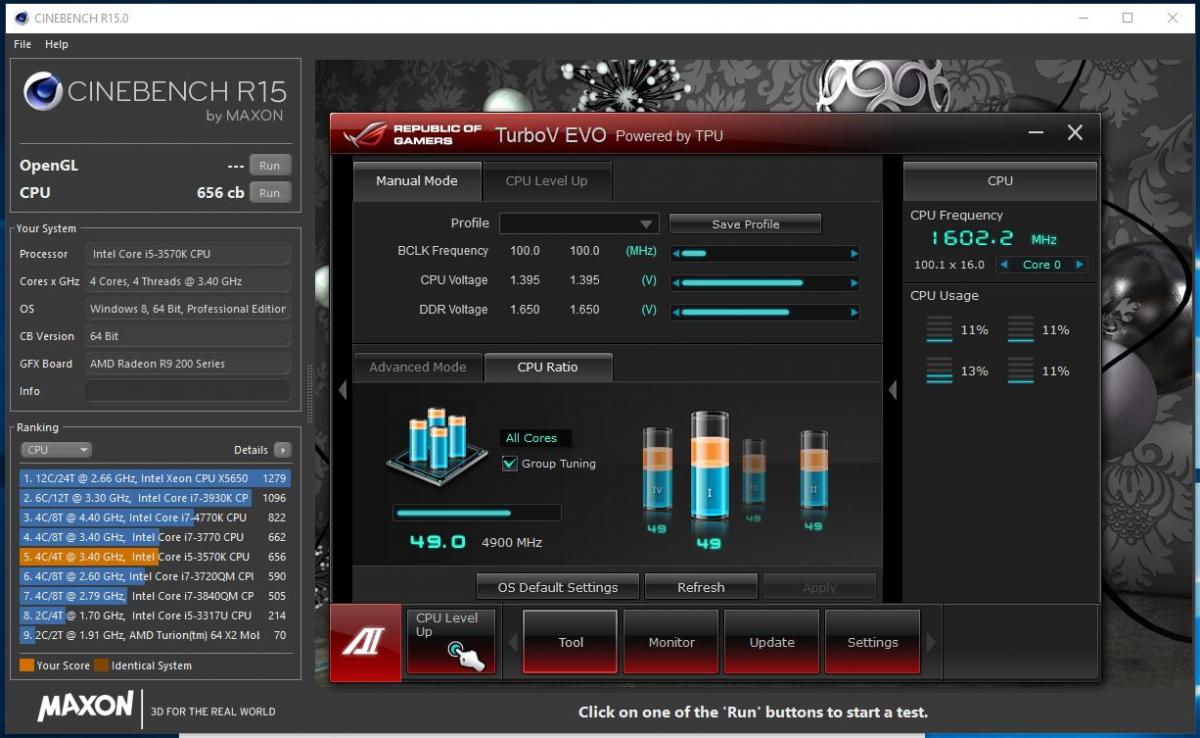Click the BCLK Frequency slider
Screen dimensions: 1200x738
[765, 254]
